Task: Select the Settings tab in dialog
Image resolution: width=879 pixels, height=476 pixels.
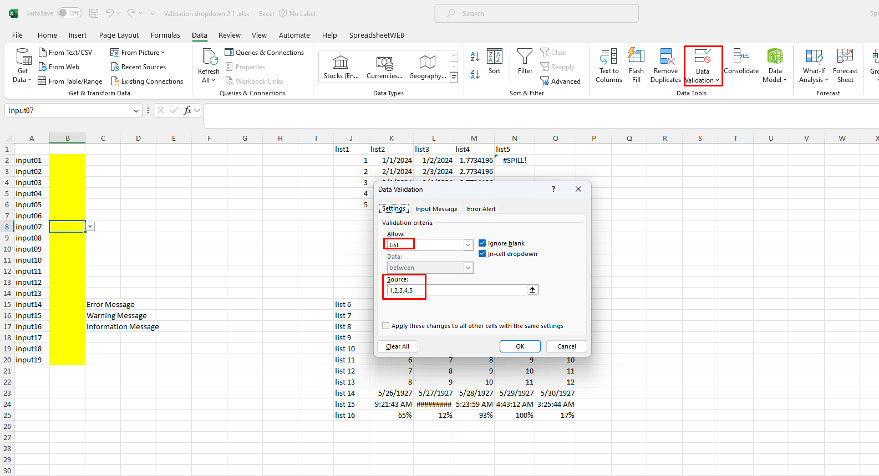Action: pyautogui.click(x=394, y=209)
